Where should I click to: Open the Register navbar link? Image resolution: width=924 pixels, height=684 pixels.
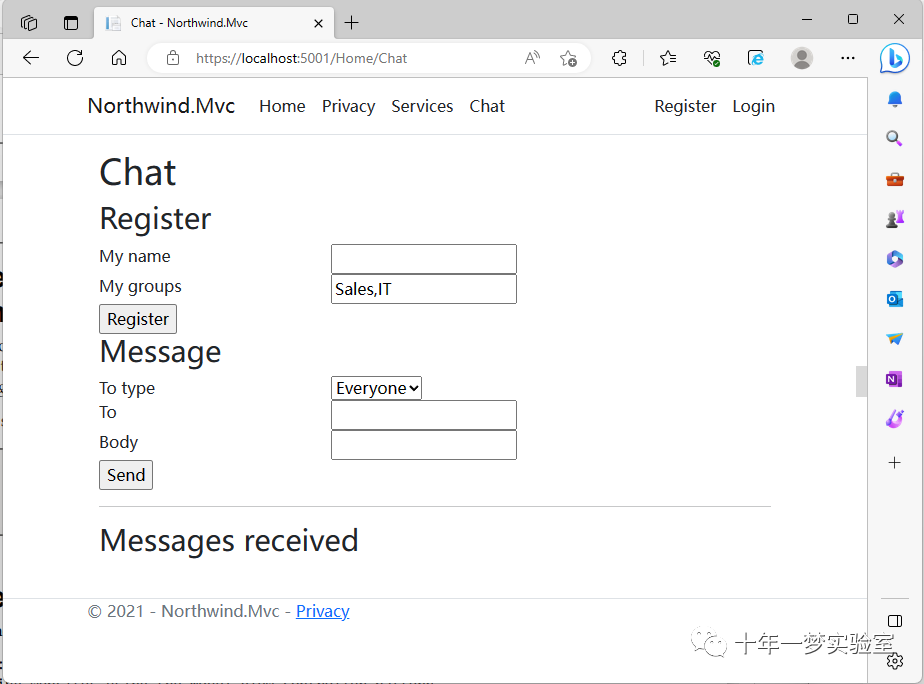pyautogui.click(x=685, y=106)
